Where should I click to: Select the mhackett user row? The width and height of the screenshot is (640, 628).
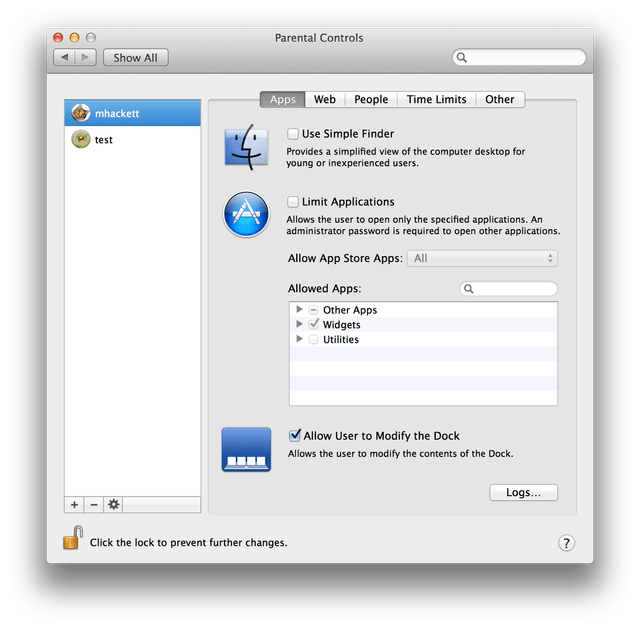[x=132, y=113]
